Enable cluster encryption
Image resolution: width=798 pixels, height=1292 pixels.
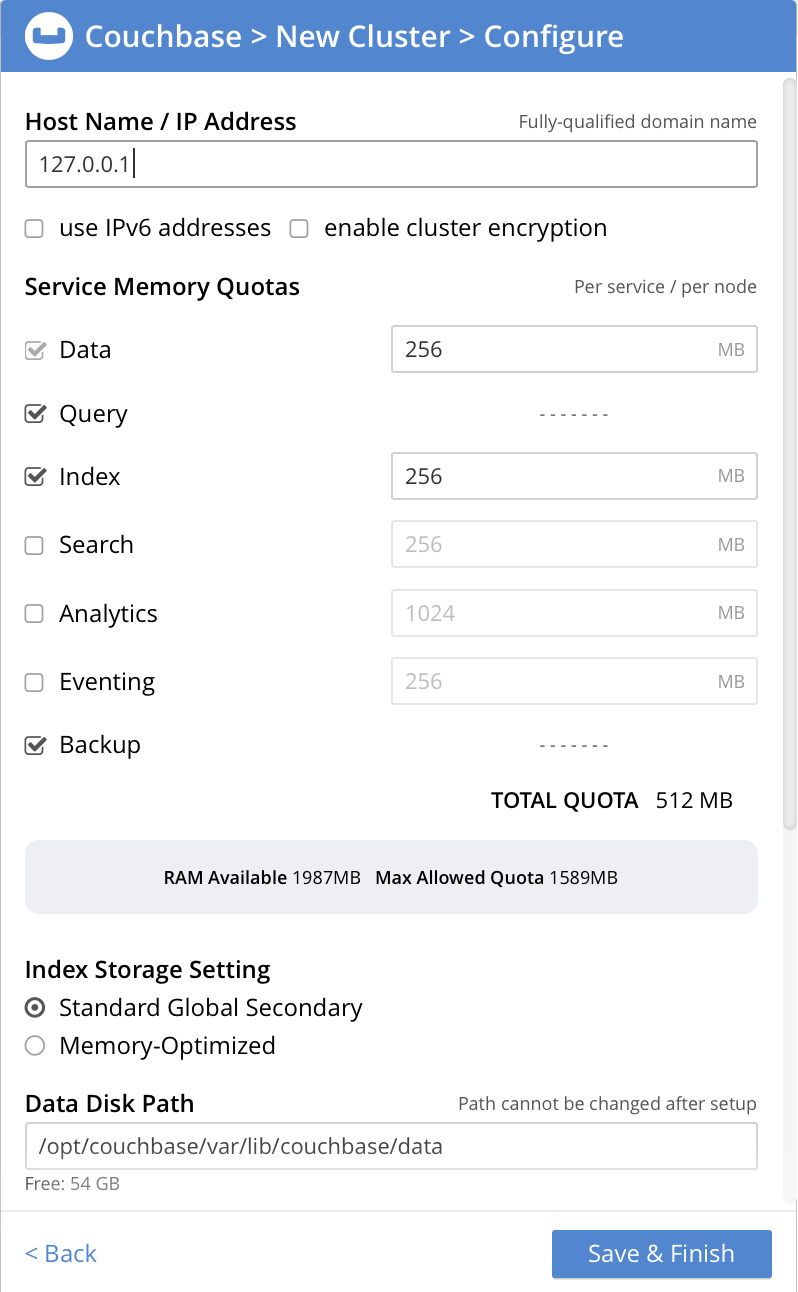[298, 228]
